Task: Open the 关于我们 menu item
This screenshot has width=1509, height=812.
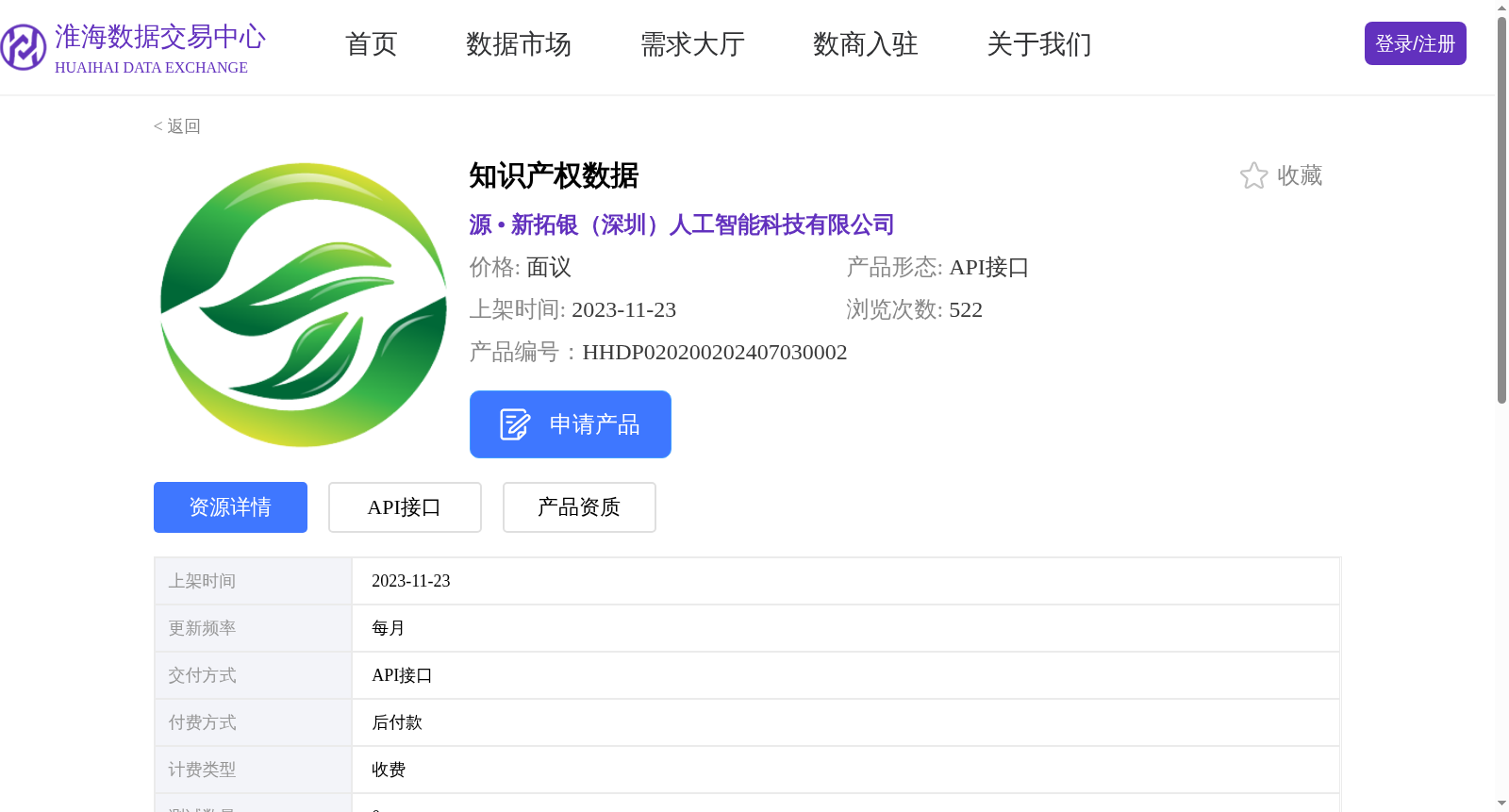Action: [1039, 44]
